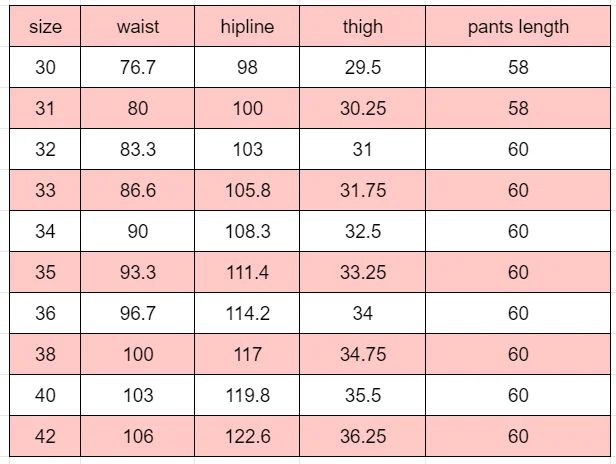Click hipline value 122.6

click(x=247, y=437)
